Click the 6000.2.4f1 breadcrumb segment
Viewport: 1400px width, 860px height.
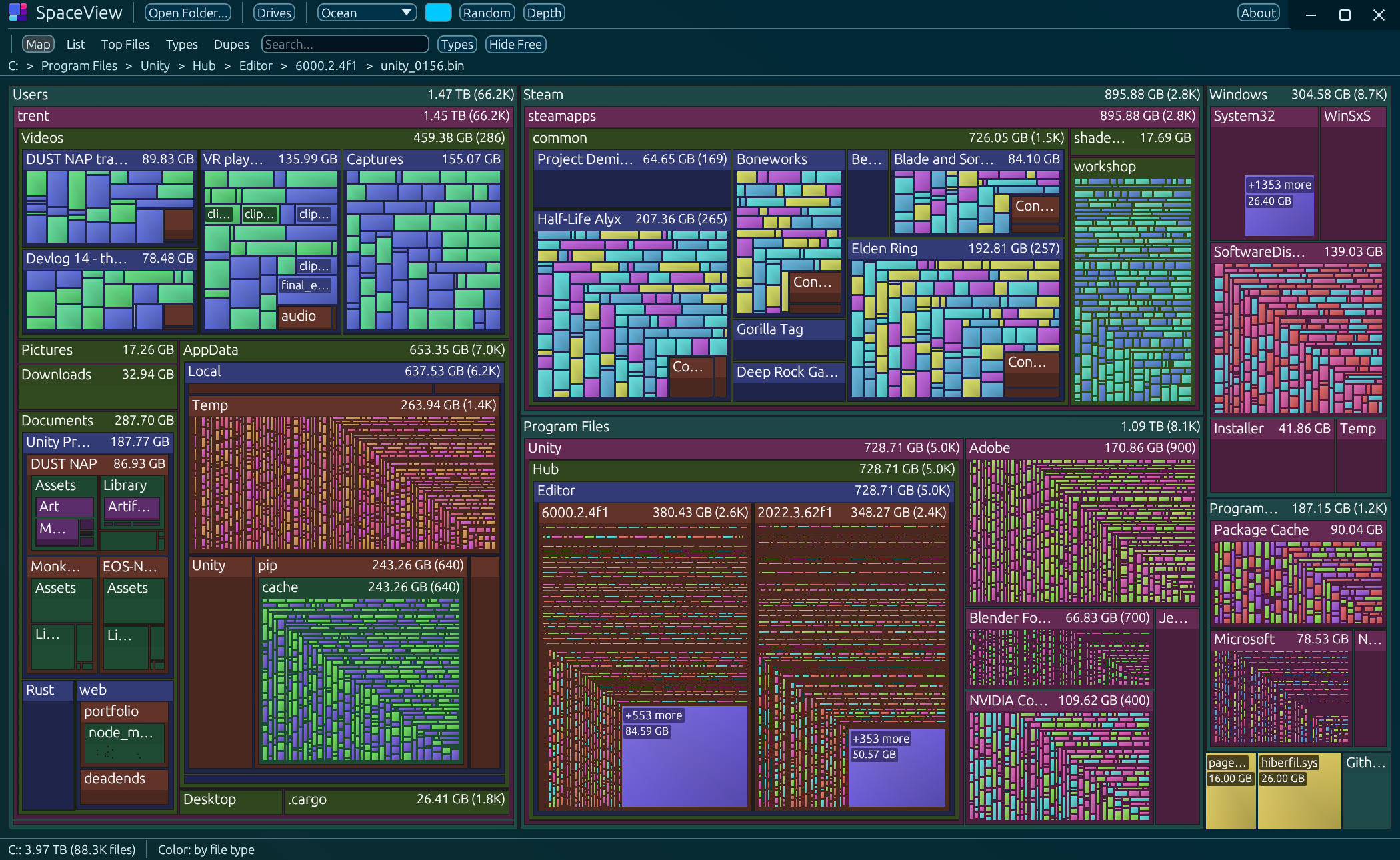326,65
